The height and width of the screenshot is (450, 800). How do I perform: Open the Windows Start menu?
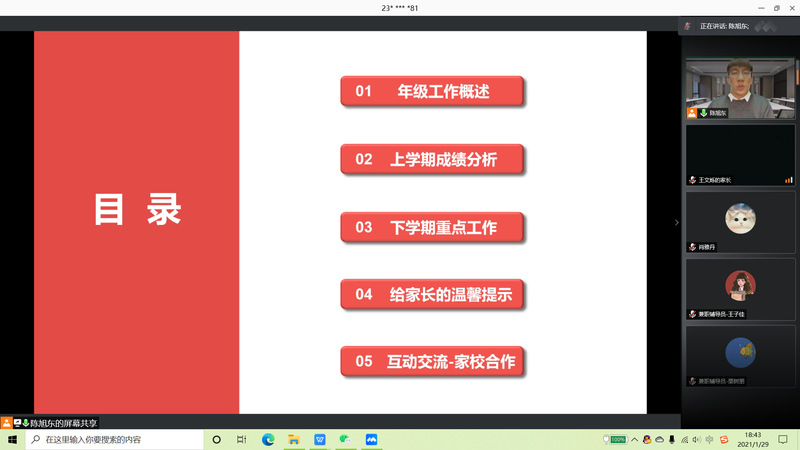[x=11, y=439]
